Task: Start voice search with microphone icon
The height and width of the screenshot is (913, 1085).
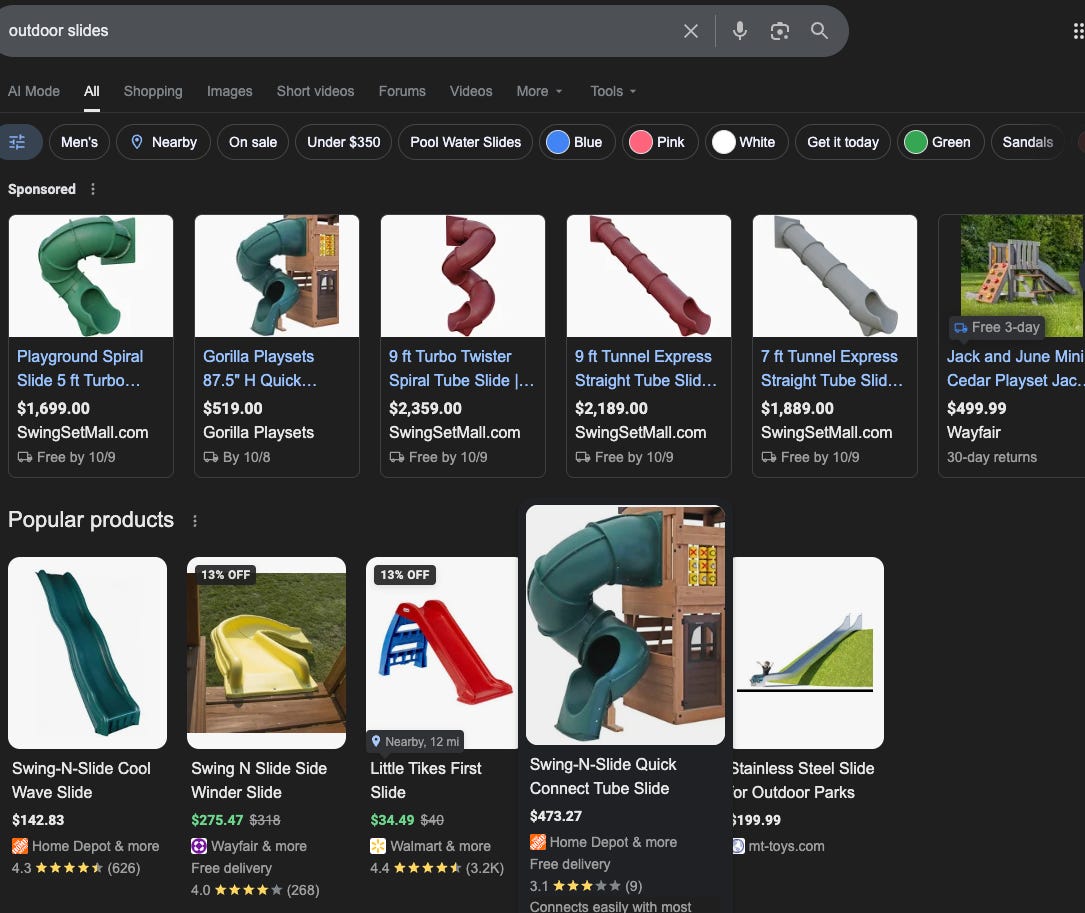Action: pos(739,31)
